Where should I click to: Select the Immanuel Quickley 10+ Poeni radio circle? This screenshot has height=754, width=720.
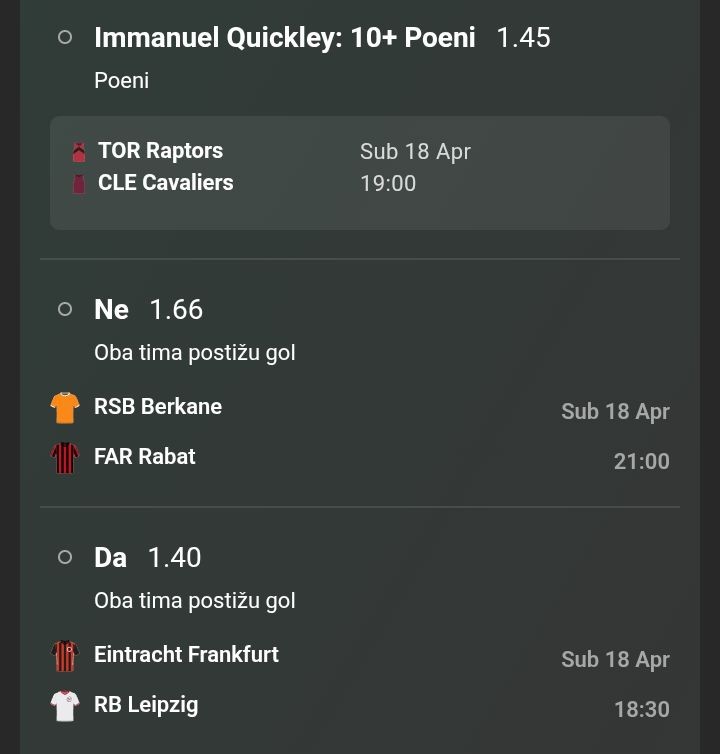point(65,38)
